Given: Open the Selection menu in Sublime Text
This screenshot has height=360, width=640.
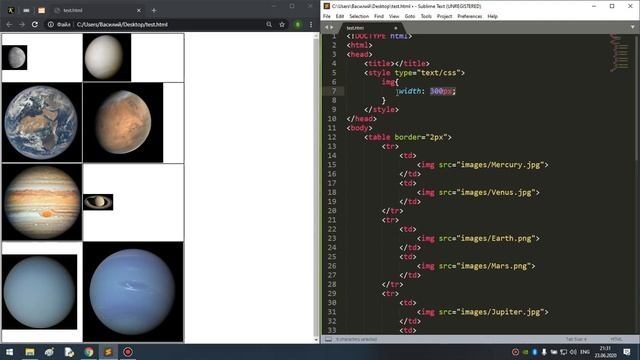Looking at the screenshot, I should coord(359,16).
